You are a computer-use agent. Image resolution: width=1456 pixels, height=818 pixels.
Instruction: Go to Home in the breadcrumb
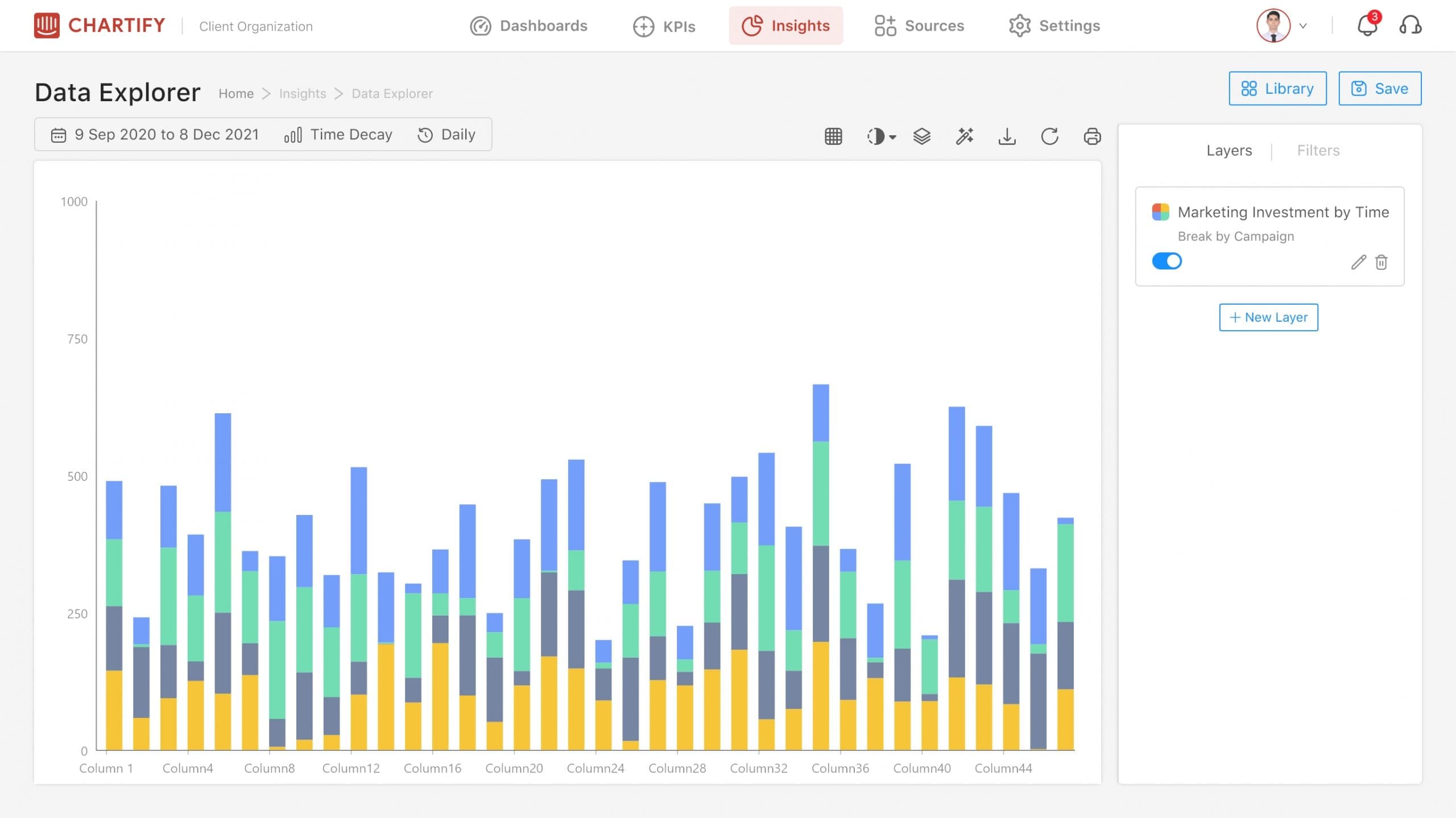[x=236, y=94]
